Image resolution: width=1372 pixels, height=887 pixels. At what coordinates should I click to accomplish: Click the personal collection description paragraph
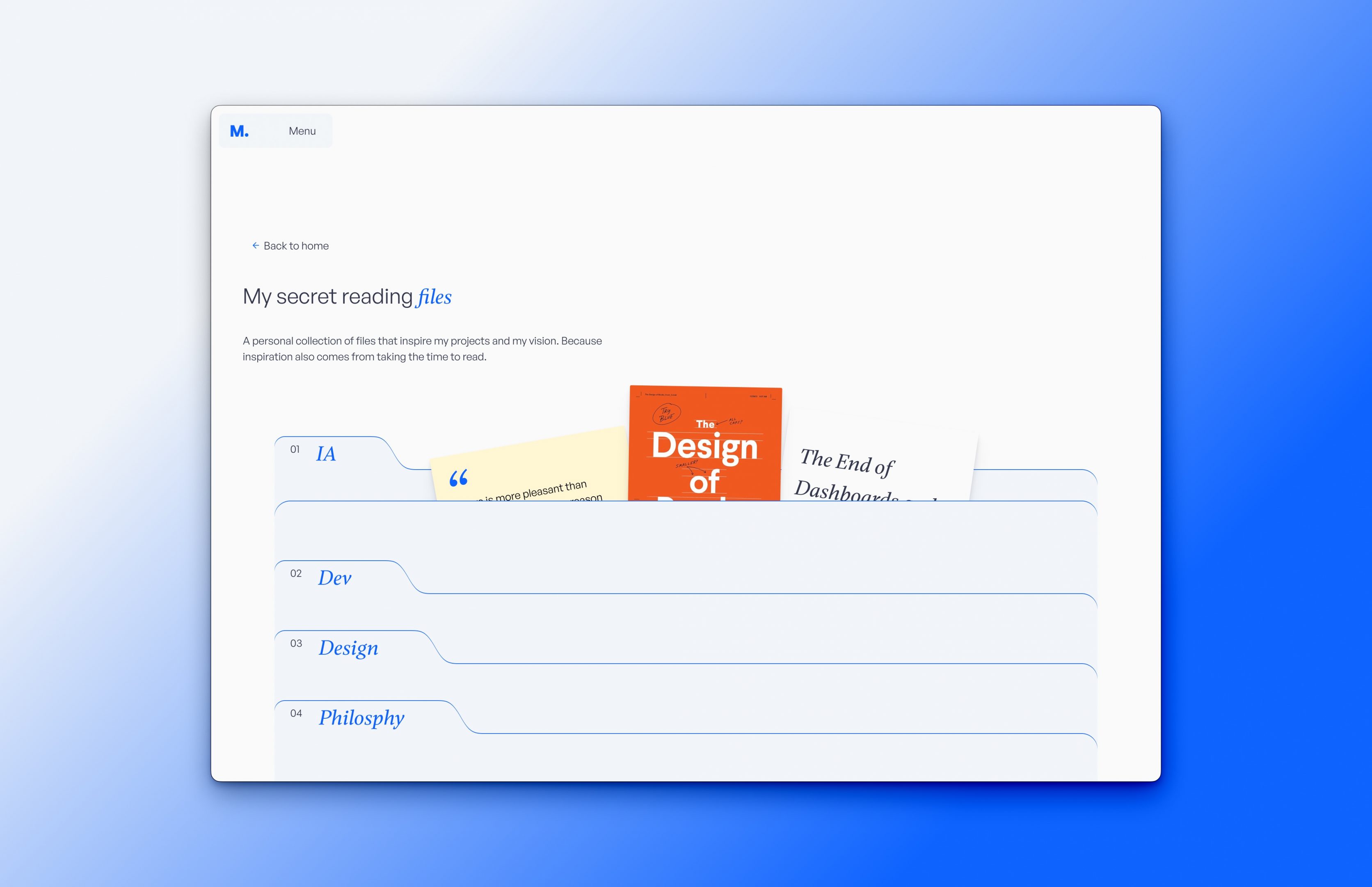pyautogui.click(x=422, y=348)
